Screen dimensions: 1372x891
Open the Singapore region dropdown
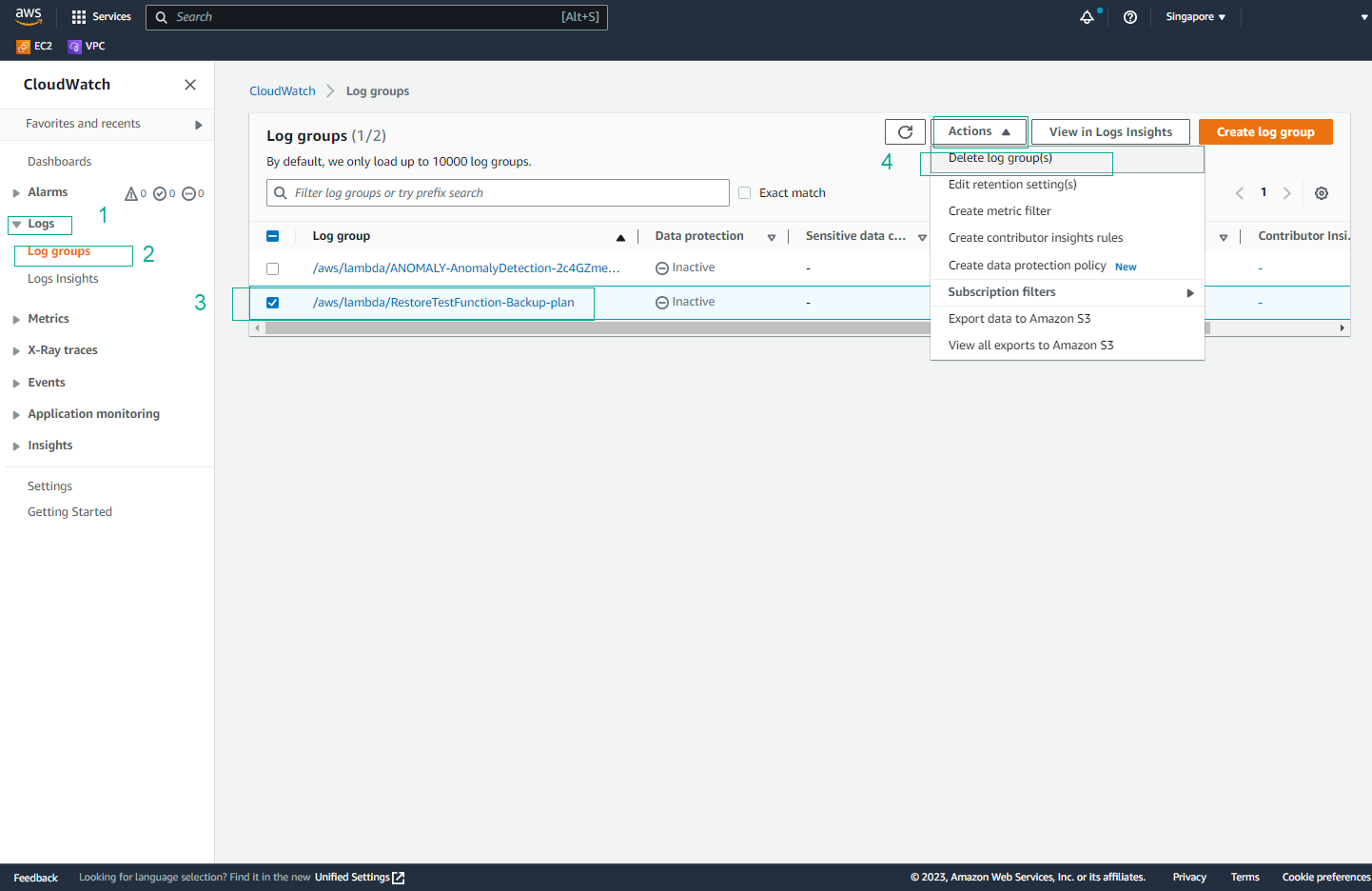(1195, 17)
